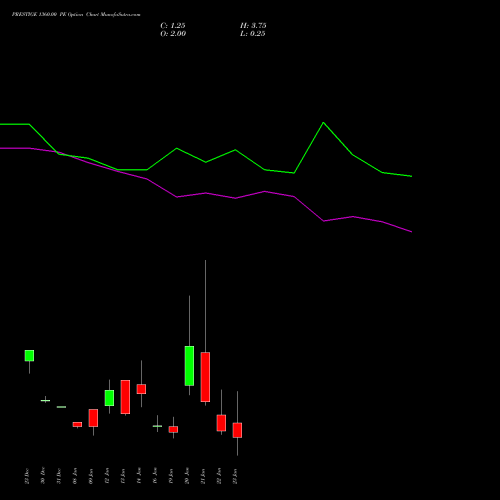Click the 31 Dec date label
The image size is (500, 500).
tap(59, 476)
